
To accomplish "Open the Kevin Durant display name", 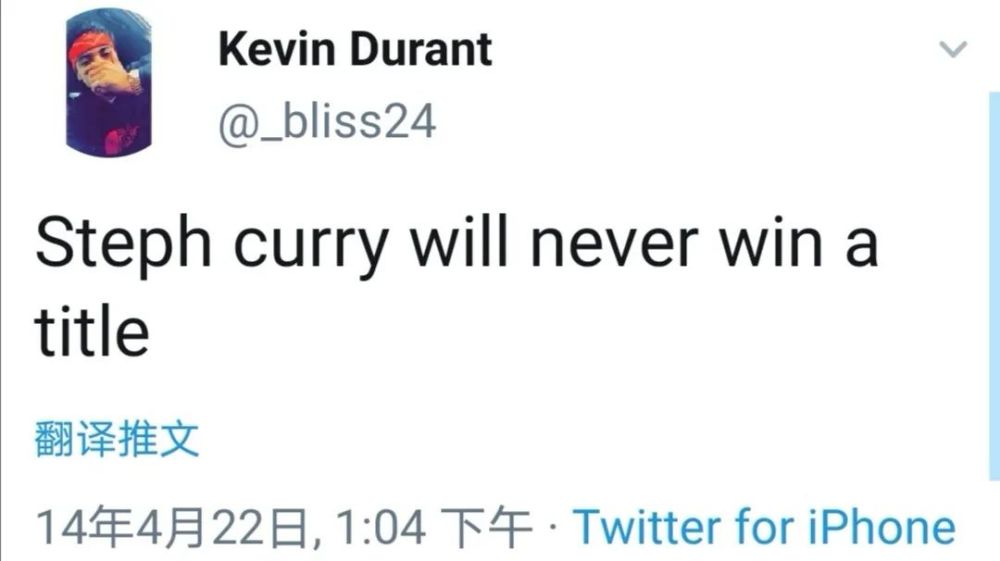I will [355, 49].
